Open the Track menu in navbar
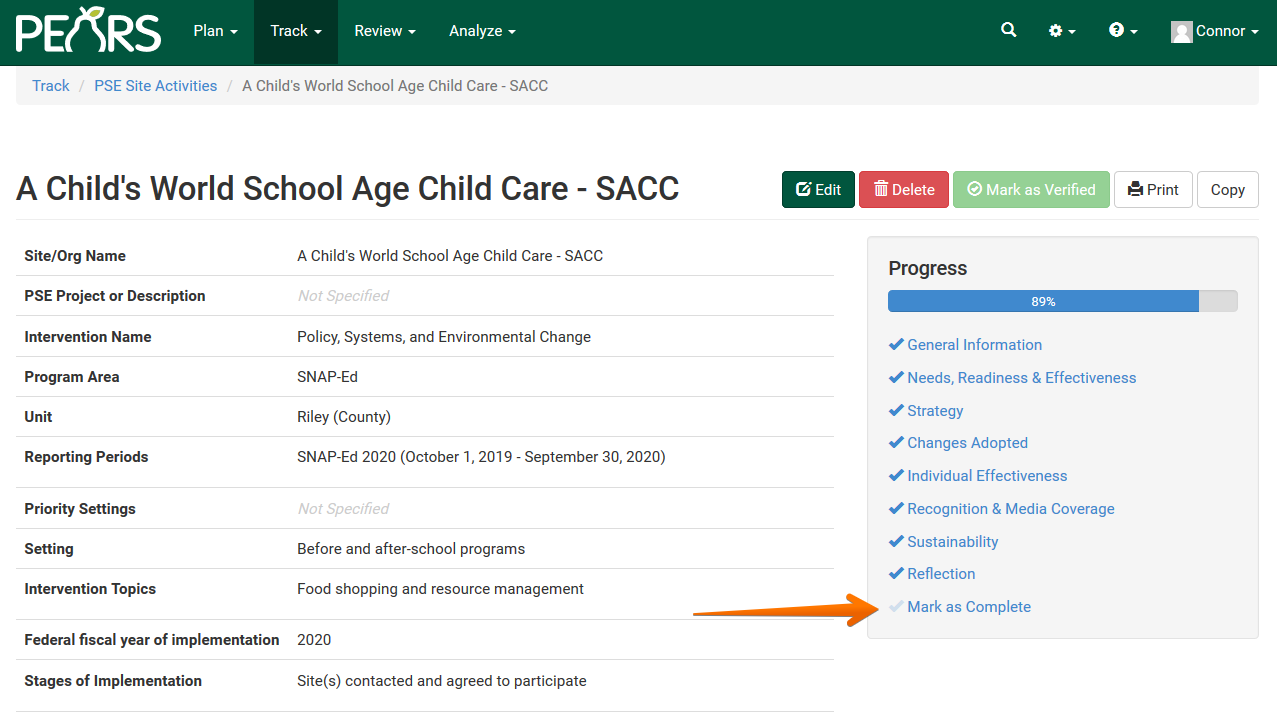The width and height of the screenshot is (1277, 716). click(x=295, y=31)
